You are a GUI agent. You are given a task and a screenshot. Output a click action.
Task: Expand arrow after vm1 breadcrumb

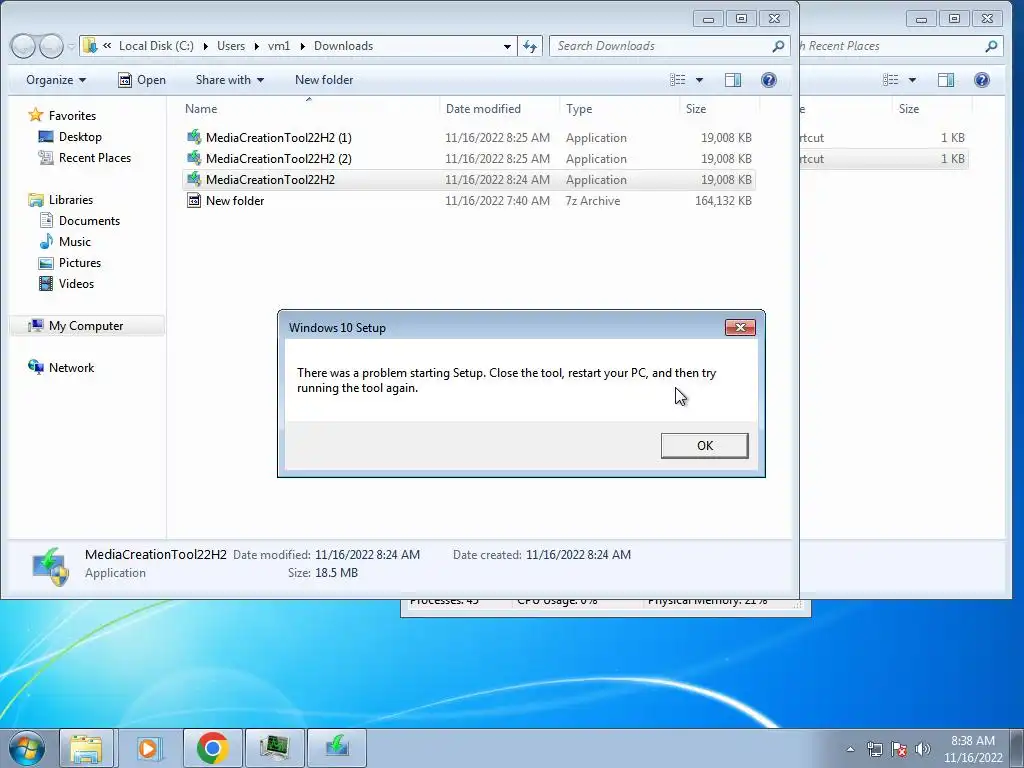click(302, 46)
